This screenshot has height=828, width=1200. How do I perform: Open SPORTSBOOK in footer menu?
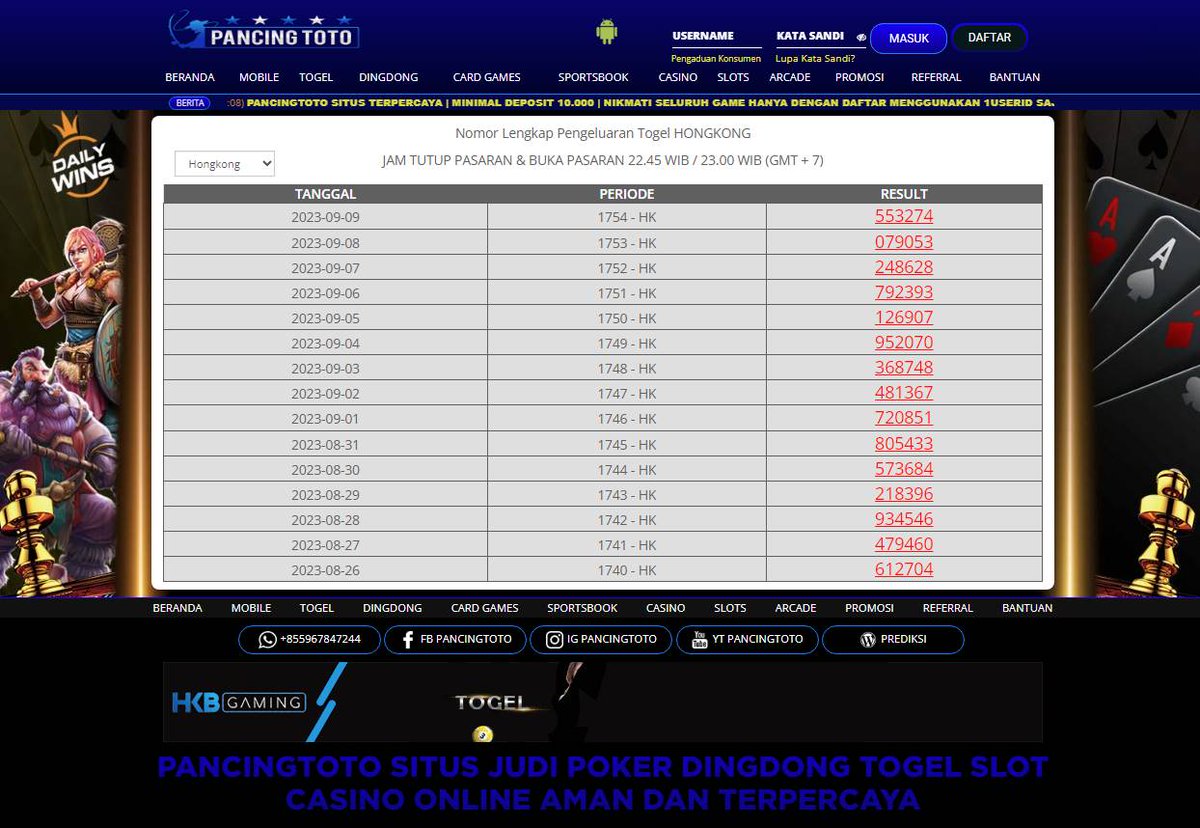click(582, 608)
